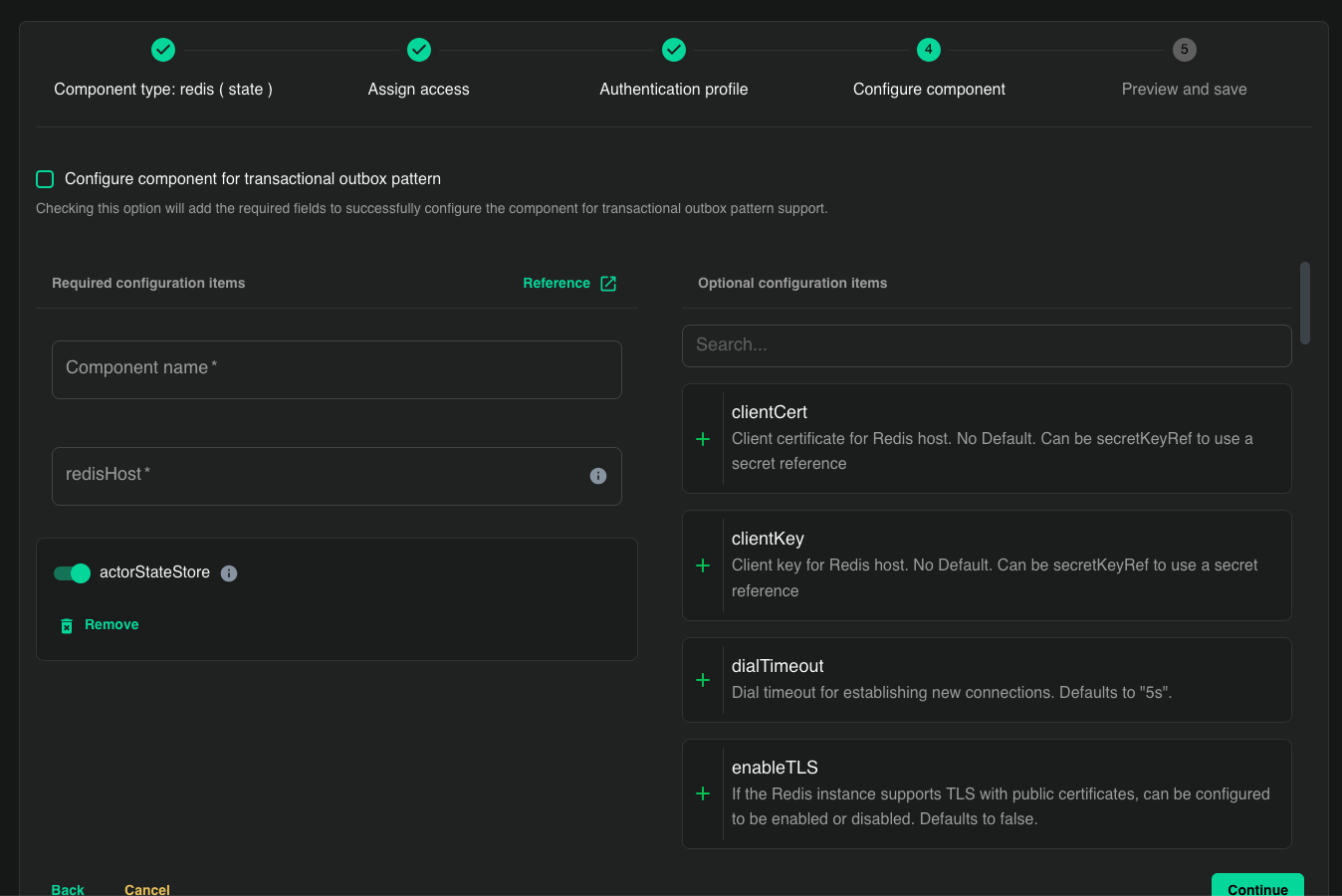Click the trash icon next to Remove
Viewport: 1342px width, 896px height.
[x=67, y=625]
